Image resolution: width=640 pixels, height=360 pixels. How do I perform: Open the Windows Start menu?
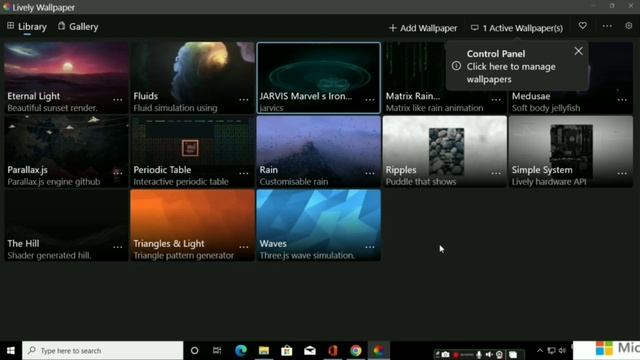point(11,351)
